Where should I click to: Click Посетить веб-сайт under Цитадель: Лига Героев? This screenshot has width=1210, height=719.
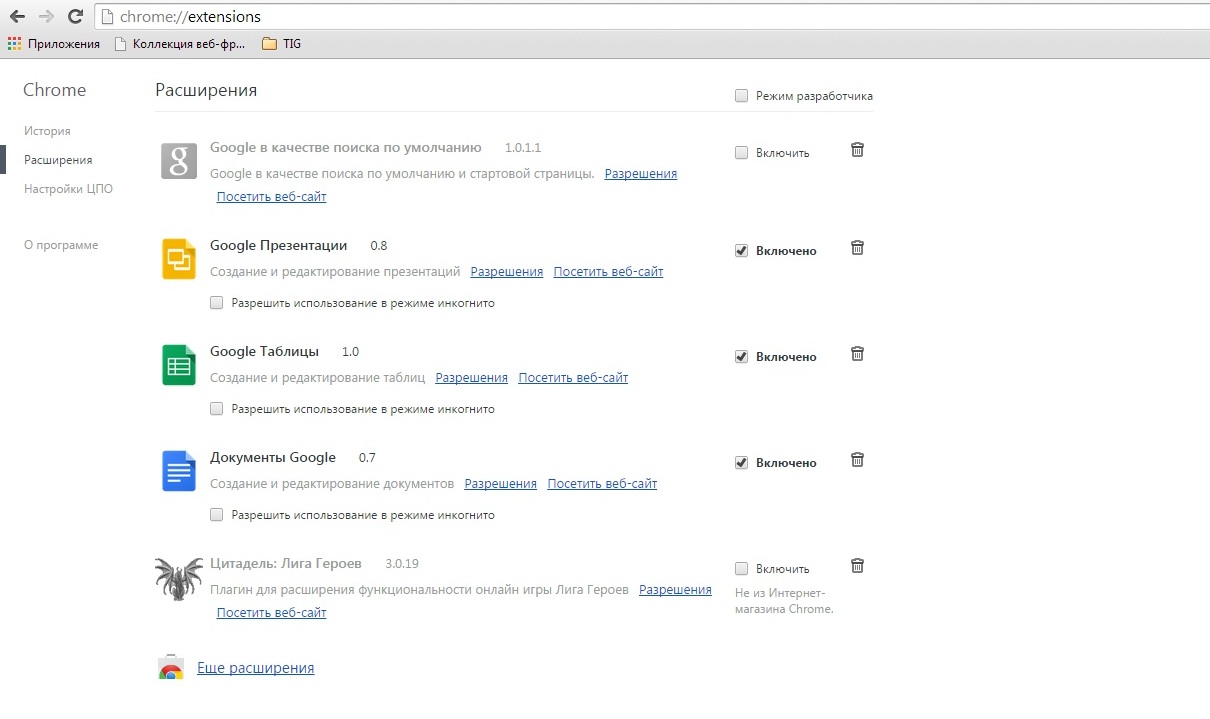pyautogui.click(x=271, y=613)
